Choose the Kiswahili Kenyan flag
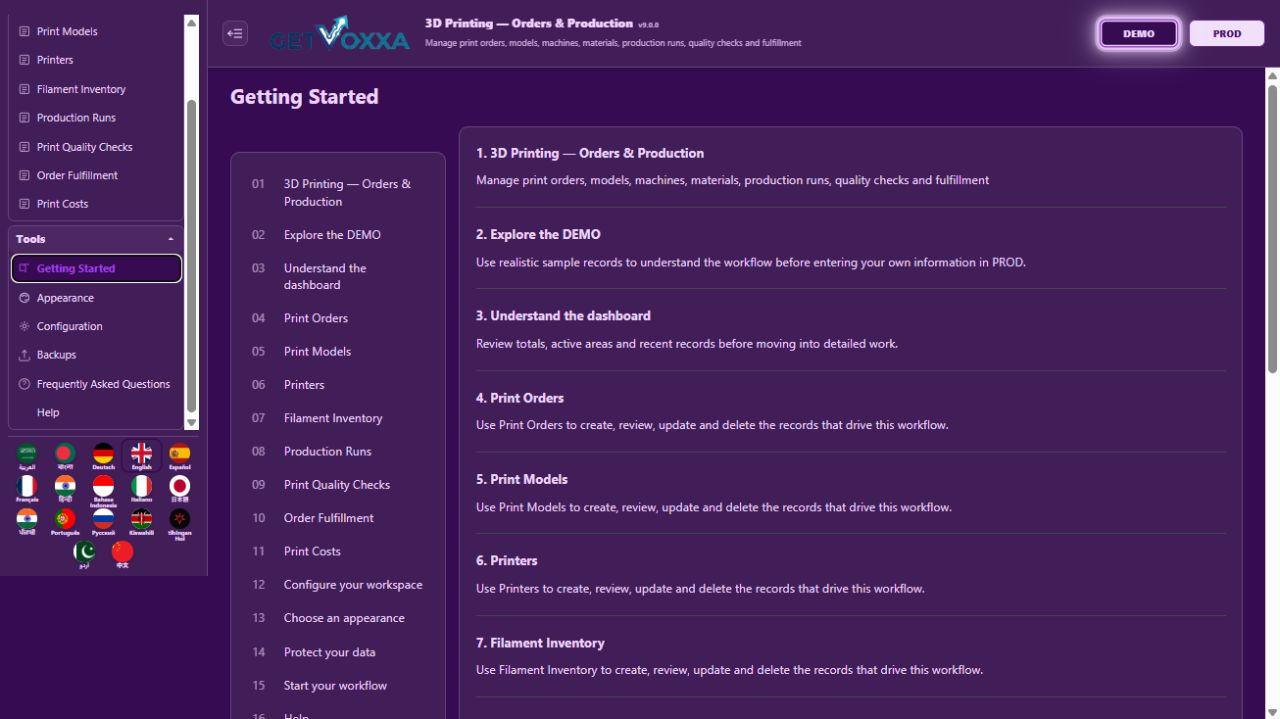The width and height of the screenshot is (1280, 719). [142, 522]
